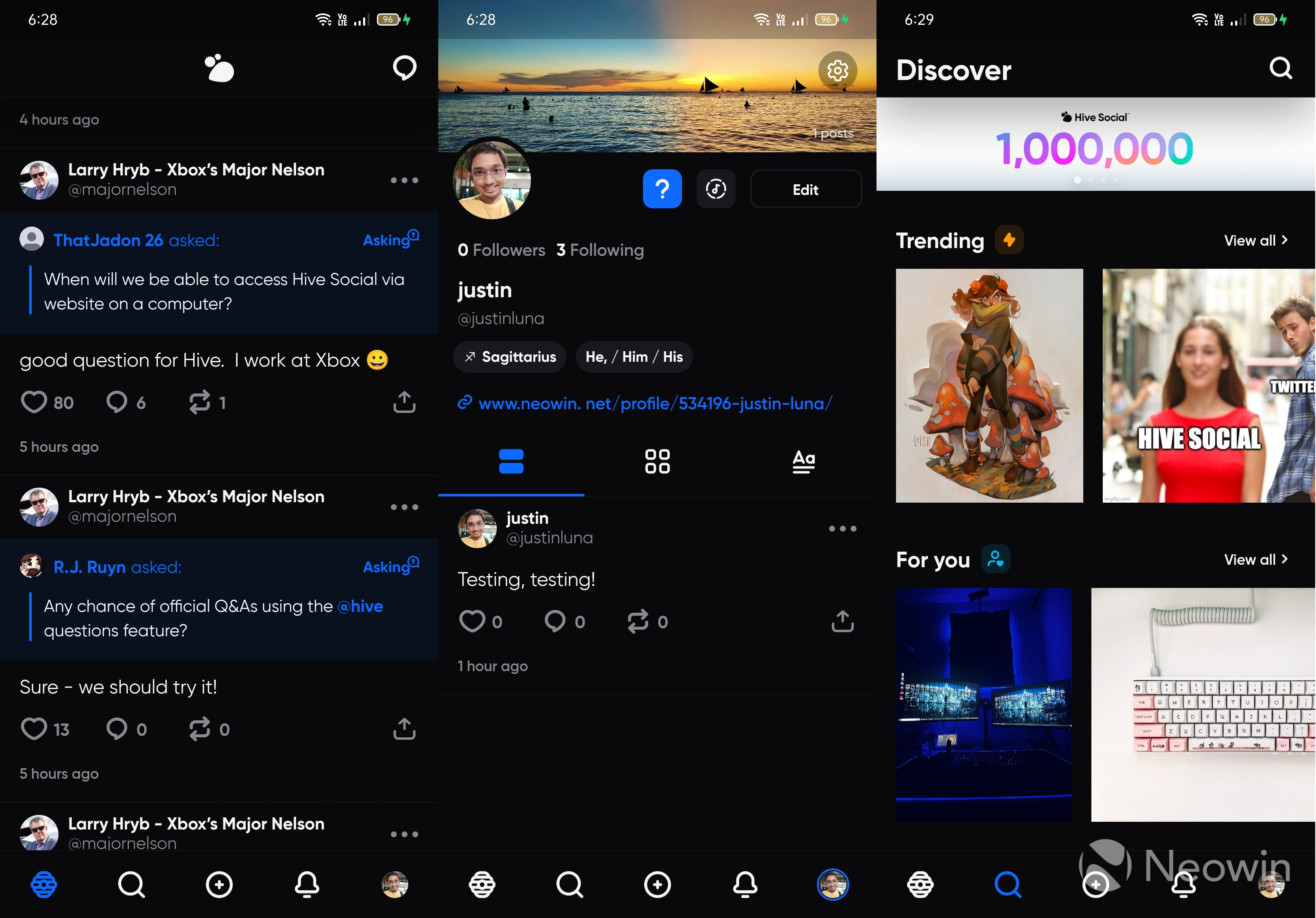Tap the Sagittarius zodiac chip
This screenshot has height=918, width=1316.
[509, 356]
